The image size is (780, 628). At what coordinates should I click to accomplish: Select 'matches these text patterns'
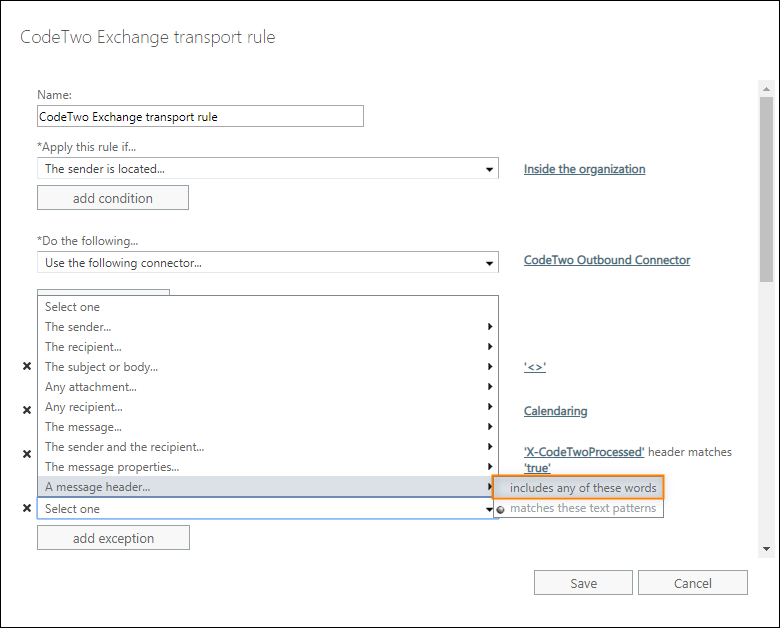578,508
